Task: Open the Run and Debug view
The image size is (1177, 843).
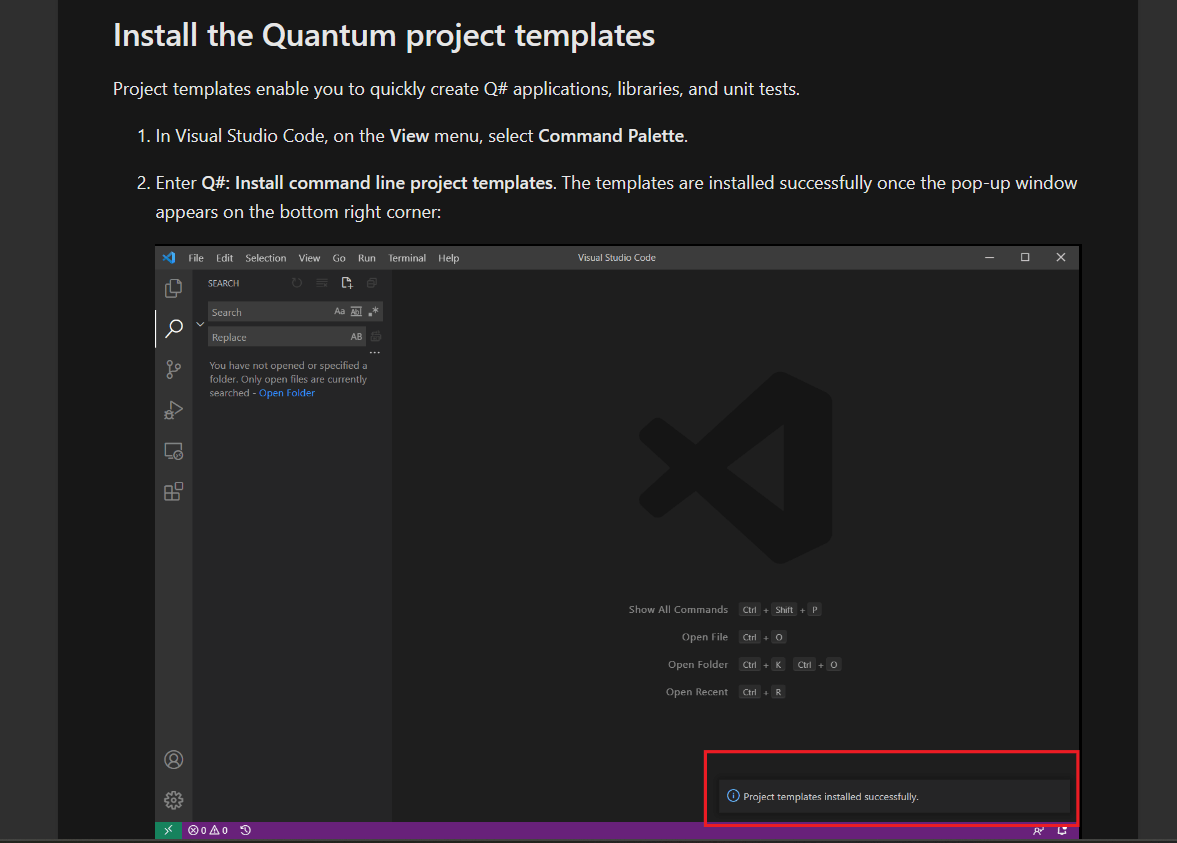Action: pos(173,410)
